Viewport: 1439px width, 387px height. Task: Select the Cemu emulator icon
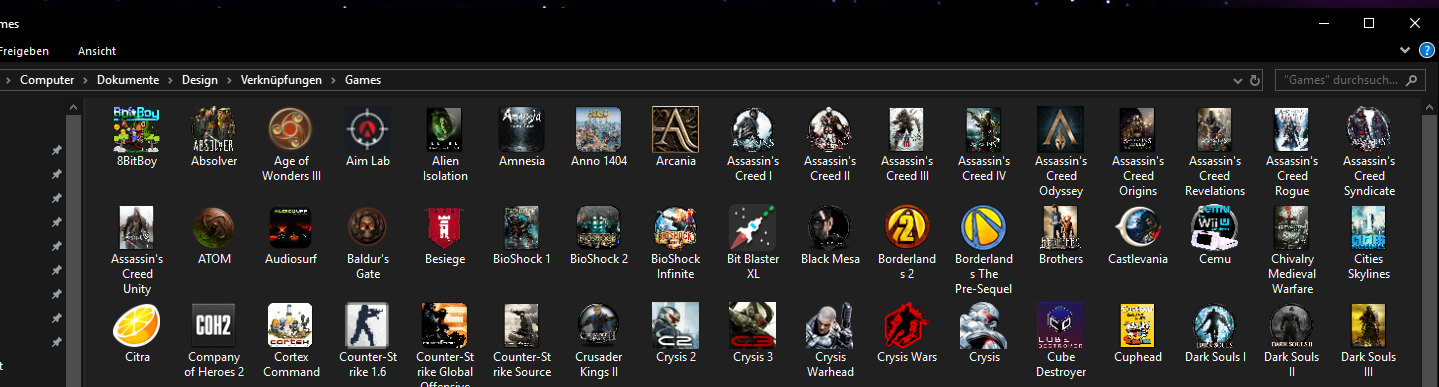[x=1215, y=228]
